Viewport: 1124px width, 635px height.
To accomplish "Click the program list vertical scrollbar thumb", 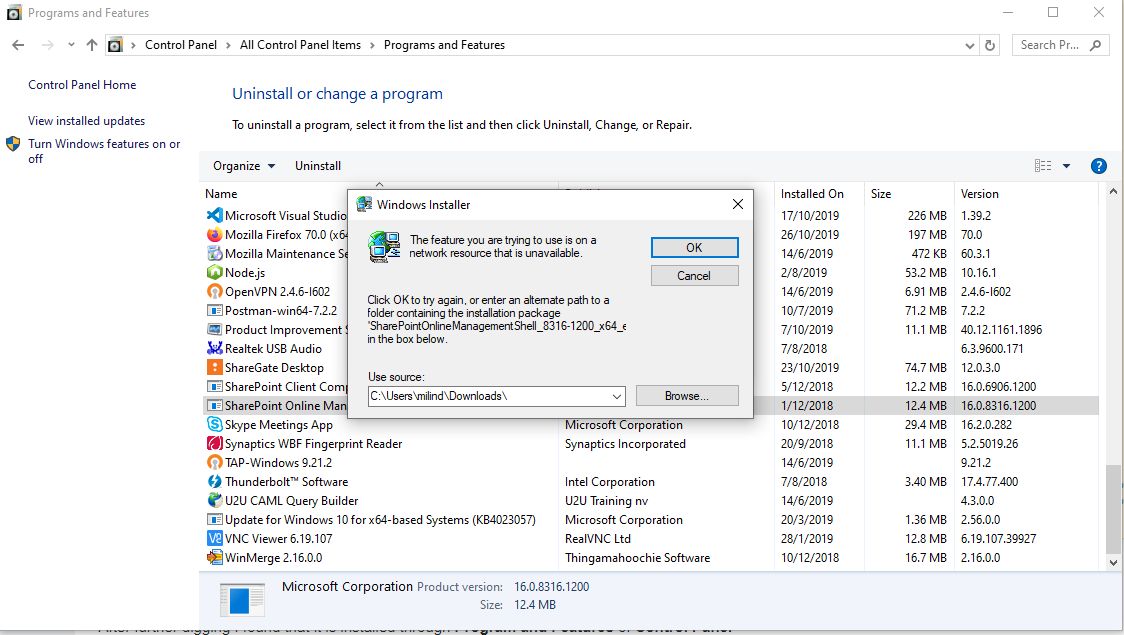I will pos(1113,509).
